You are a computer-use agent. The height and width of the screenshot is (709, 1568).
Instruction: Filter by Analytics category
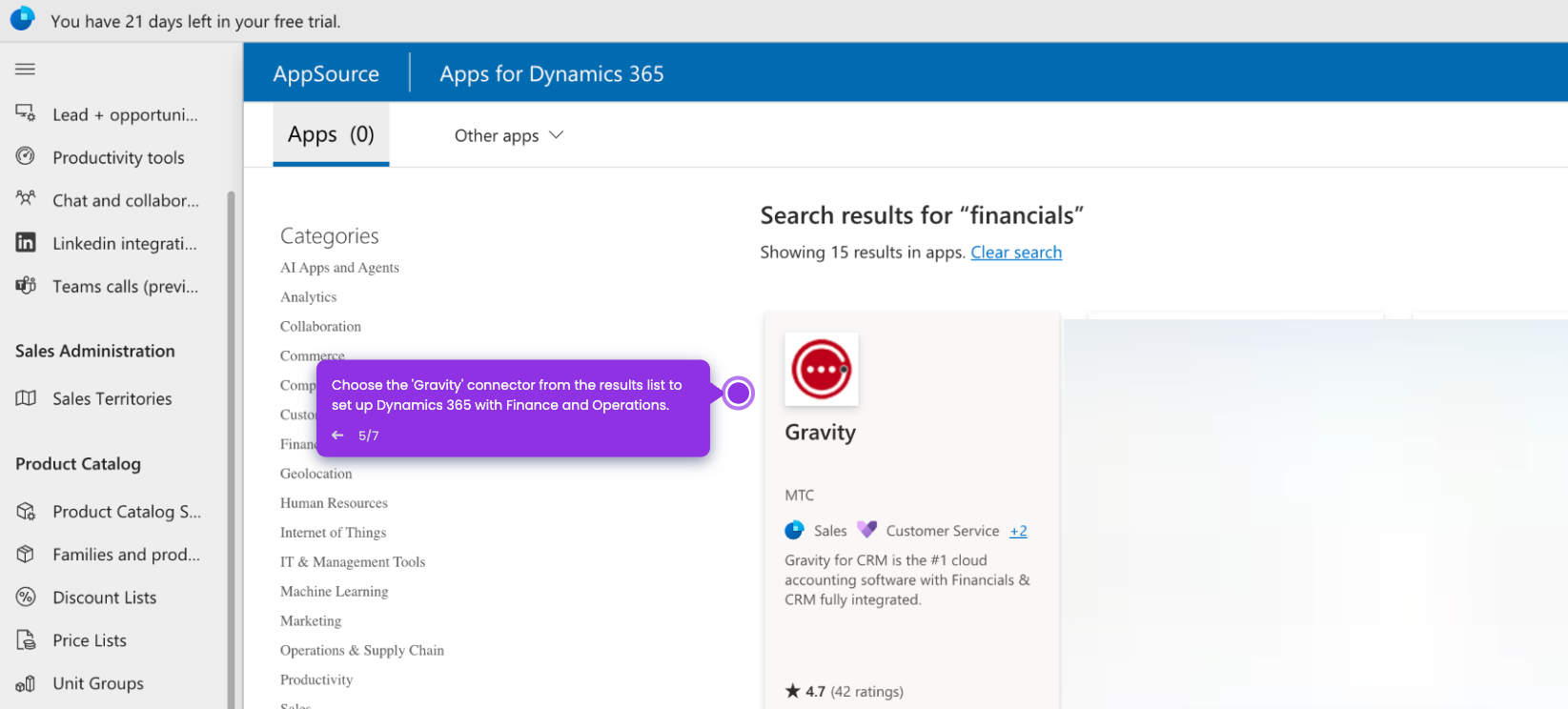pyautogui.click(x=308, y=297)
